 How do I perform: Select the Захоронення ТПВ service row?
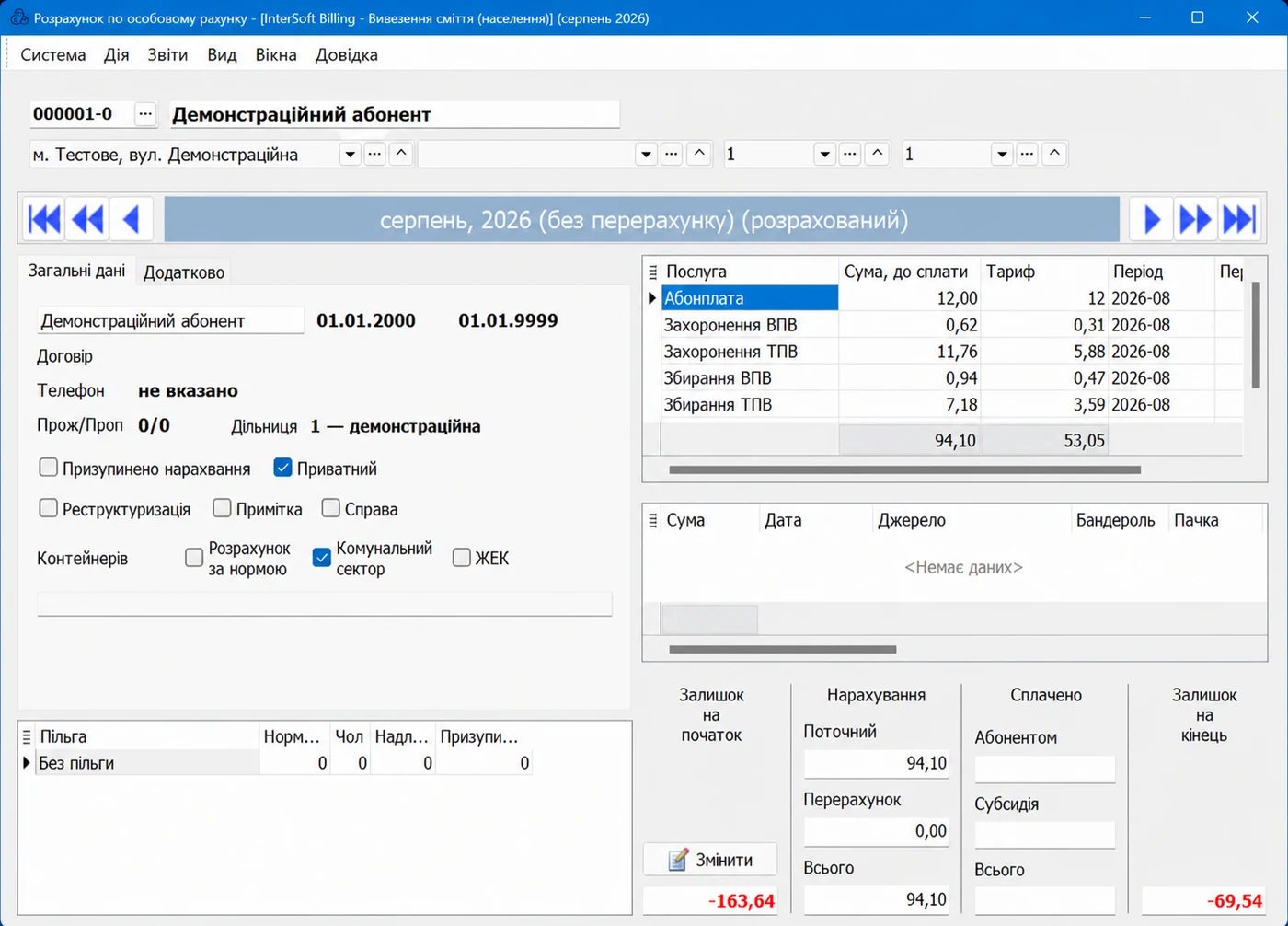point(952,352)
